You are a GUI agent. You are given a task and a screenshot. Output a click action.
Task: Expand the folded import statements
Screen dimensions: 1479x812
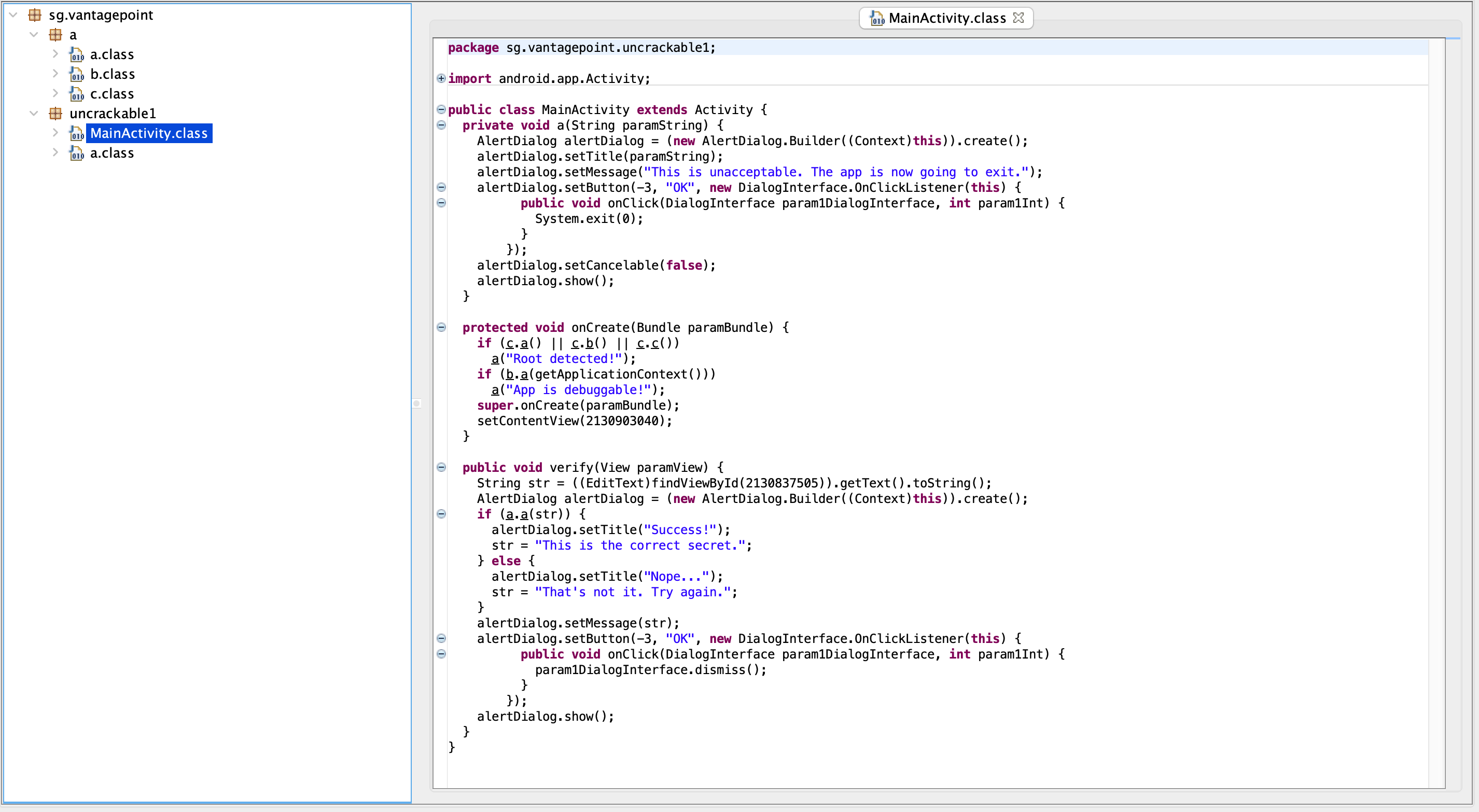[441, 79]
